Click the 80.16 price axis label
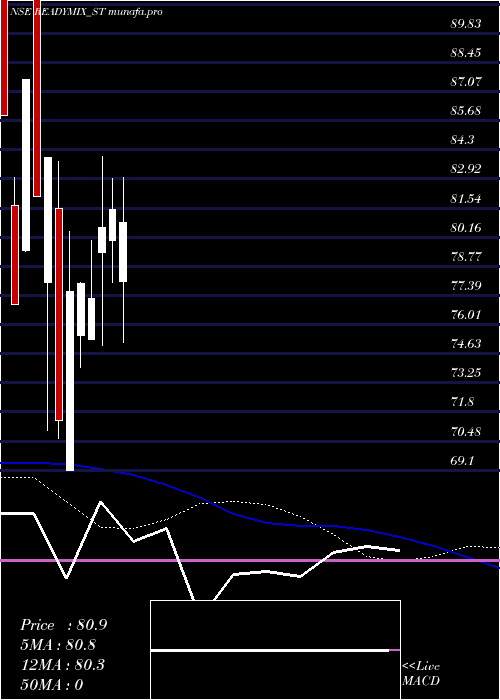 (466, 228)
